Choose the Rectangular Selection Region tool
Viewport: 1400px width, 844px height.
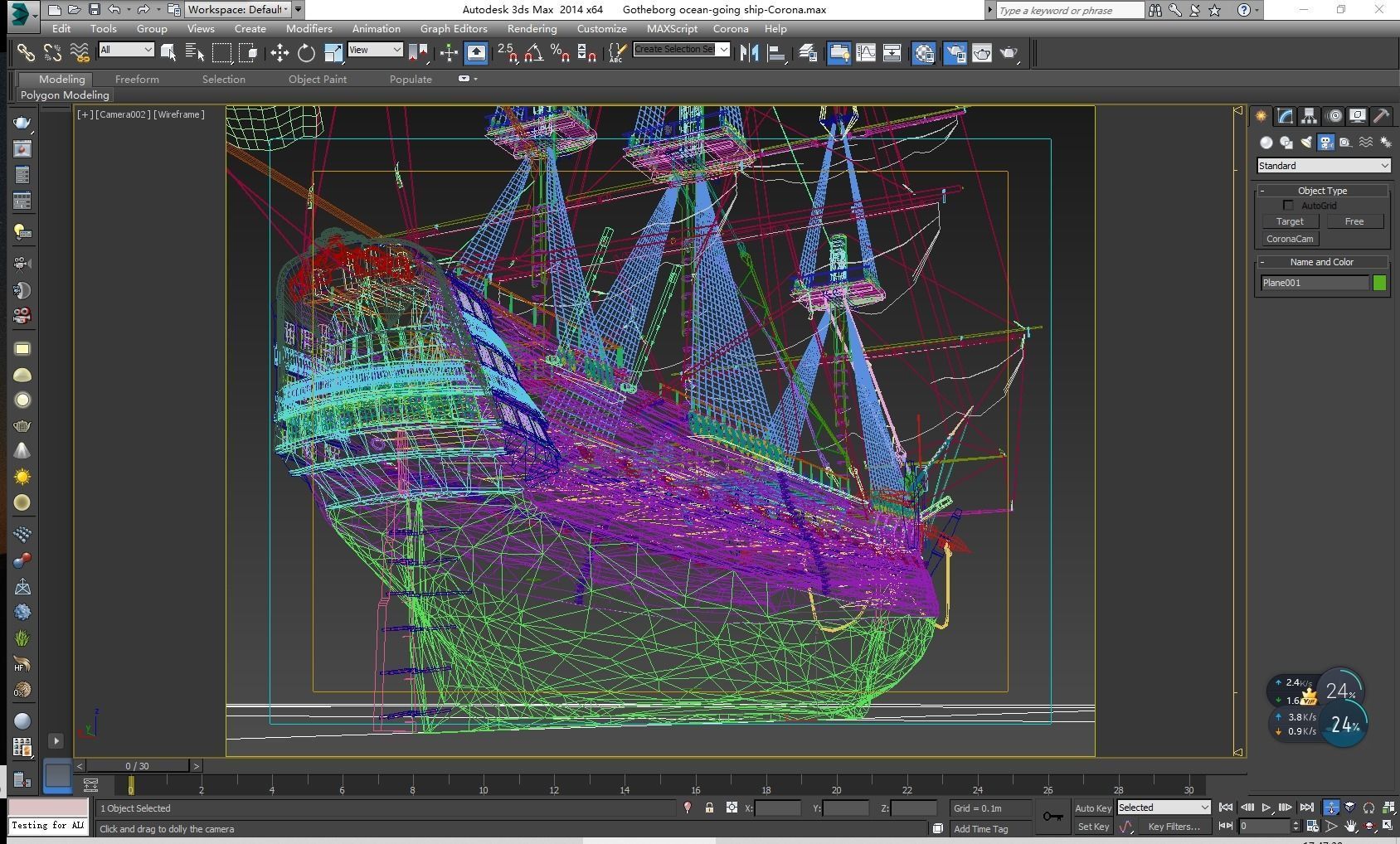click(x=221, y=53)
